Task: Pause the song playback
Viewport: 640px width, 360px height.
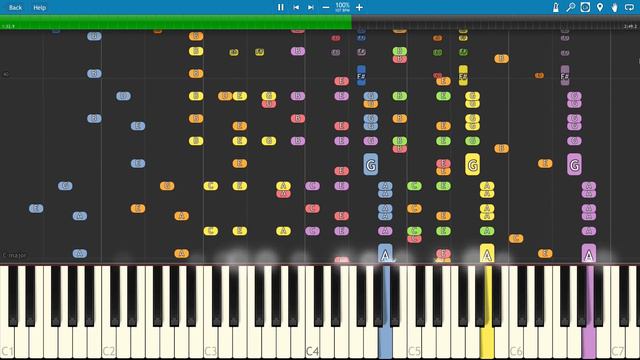Action: (280, 7)
